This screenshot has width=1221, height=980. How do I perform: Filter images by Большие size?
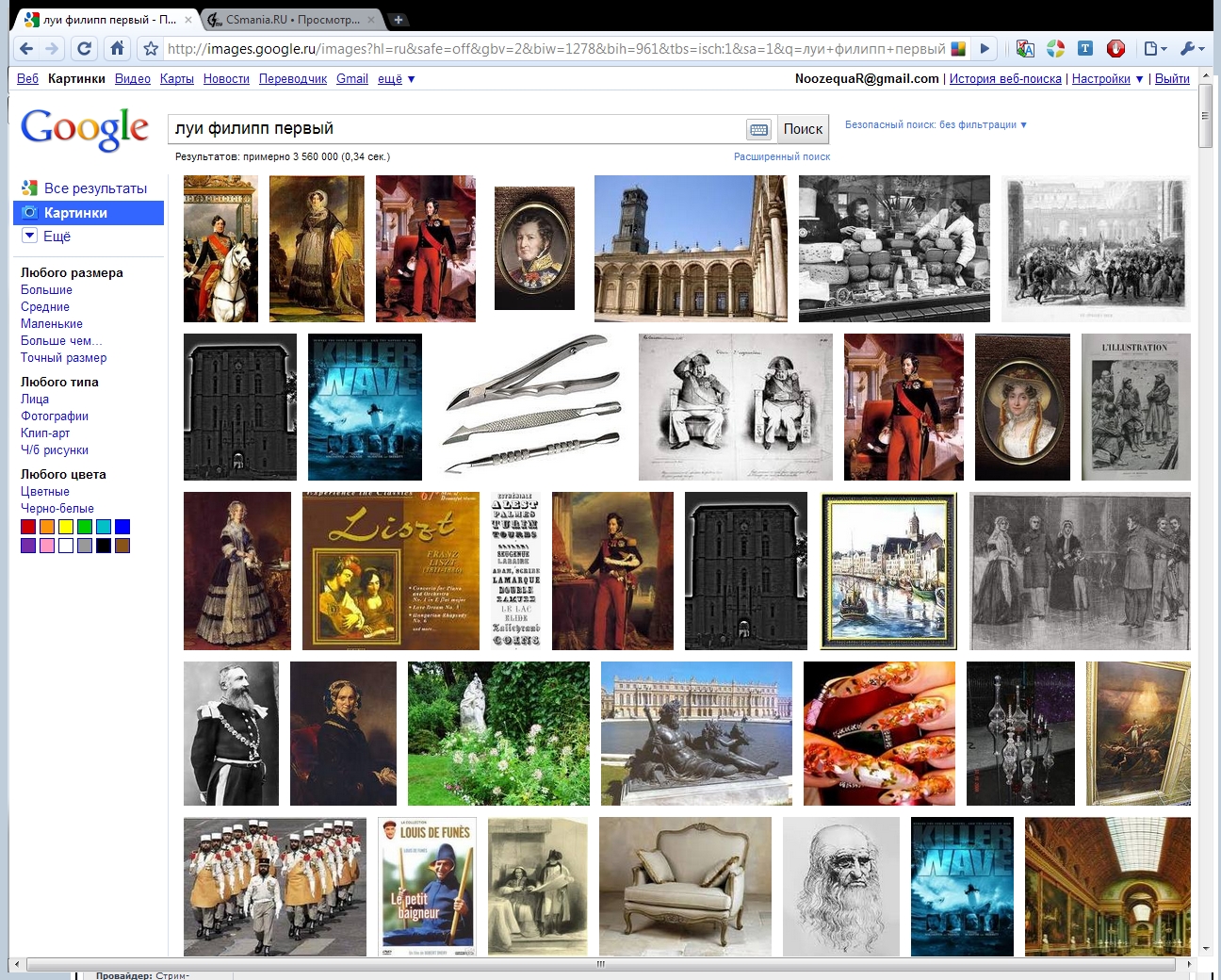pos(46,290)
